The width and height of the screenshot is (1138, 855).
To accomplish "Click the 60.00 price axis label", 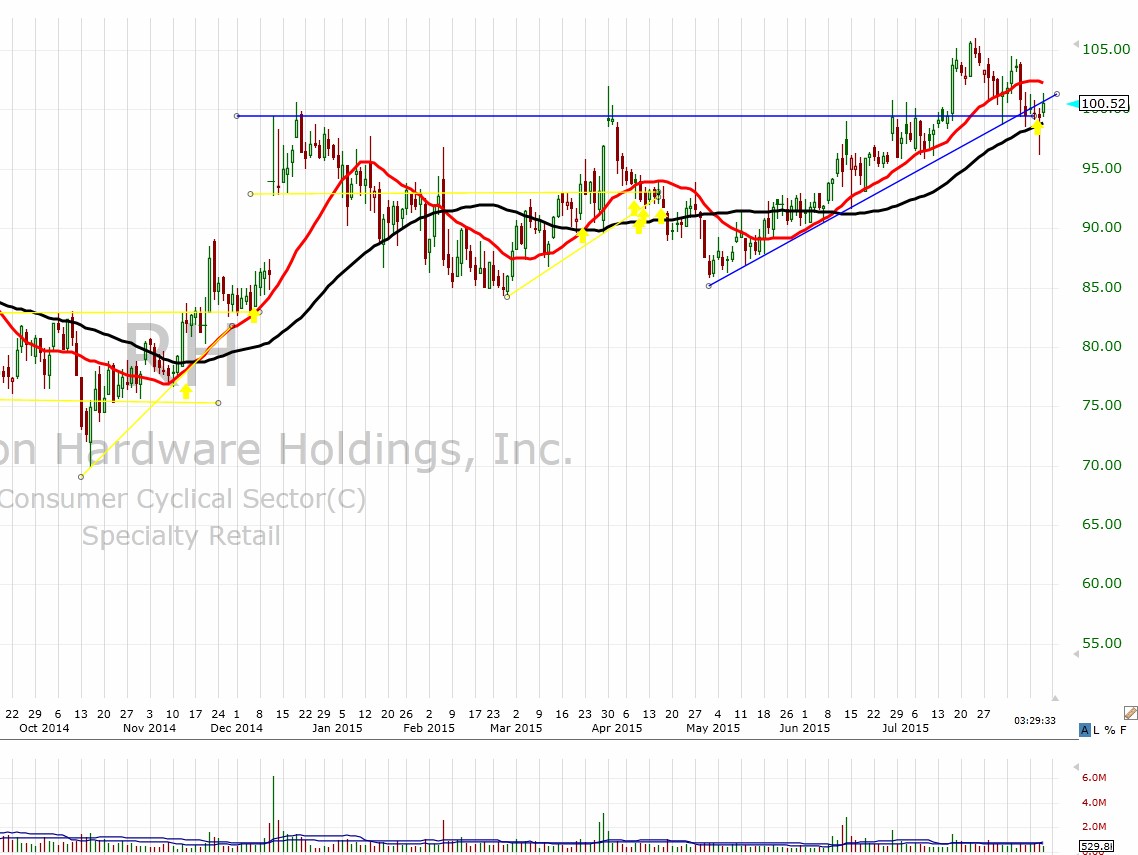I will pyautogui.click(x=1102, y=584).
